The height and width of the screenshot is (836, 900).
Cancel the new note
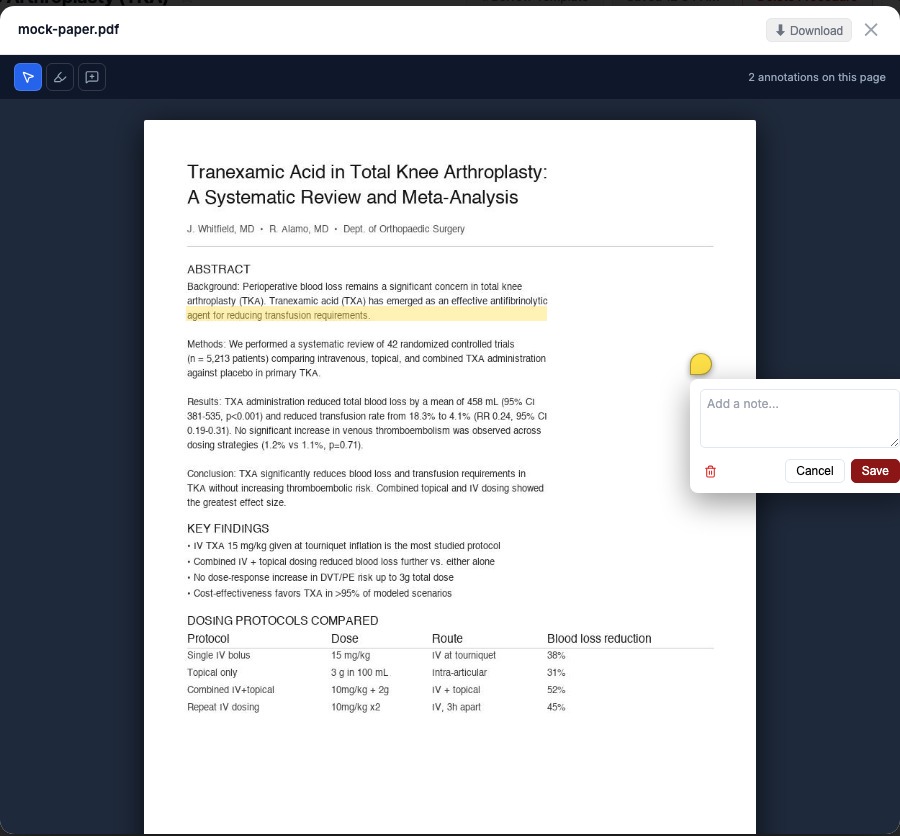click(814, 471)
